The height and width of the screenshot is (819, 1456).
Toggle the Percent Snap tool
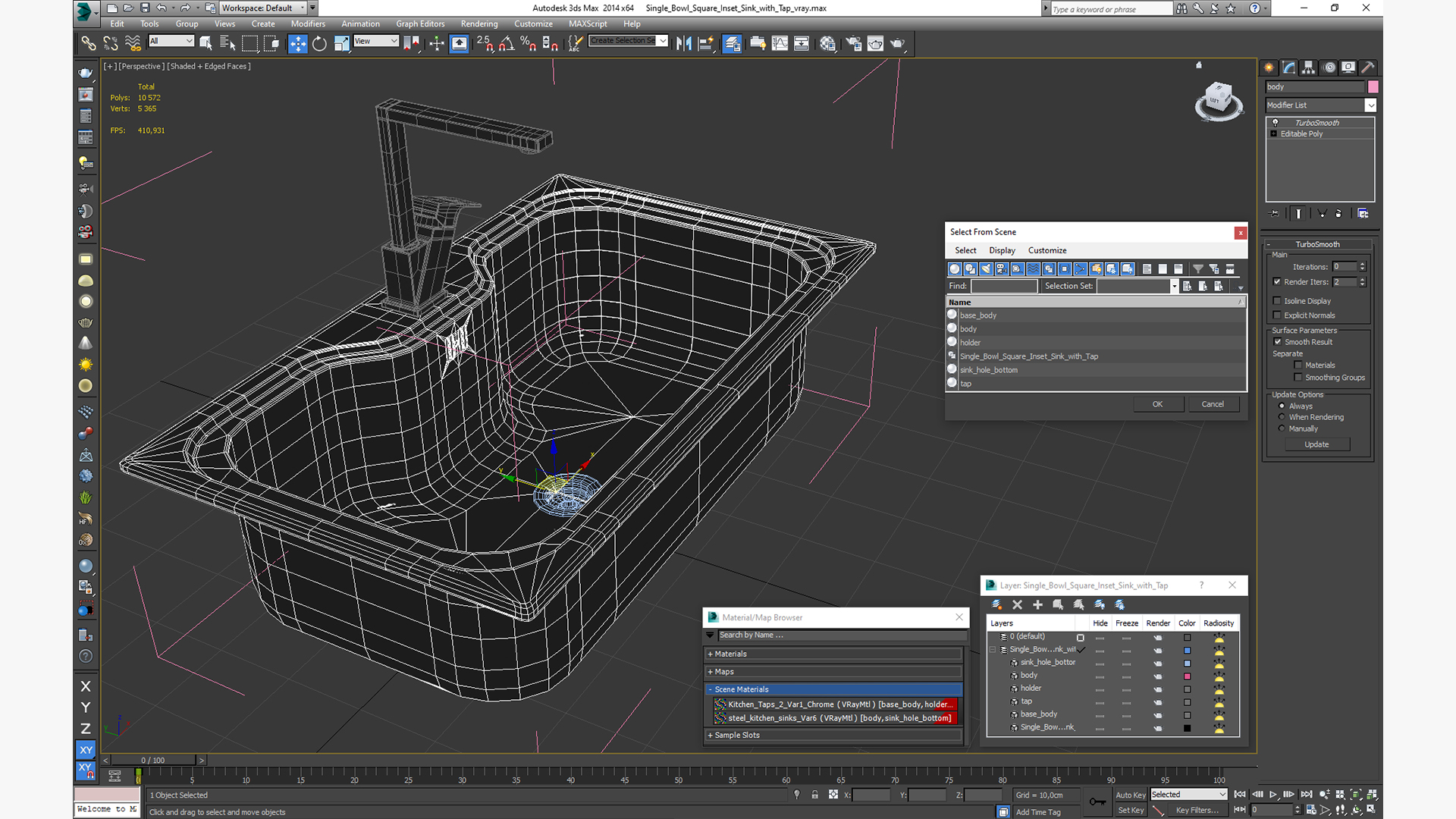point(529,43)
